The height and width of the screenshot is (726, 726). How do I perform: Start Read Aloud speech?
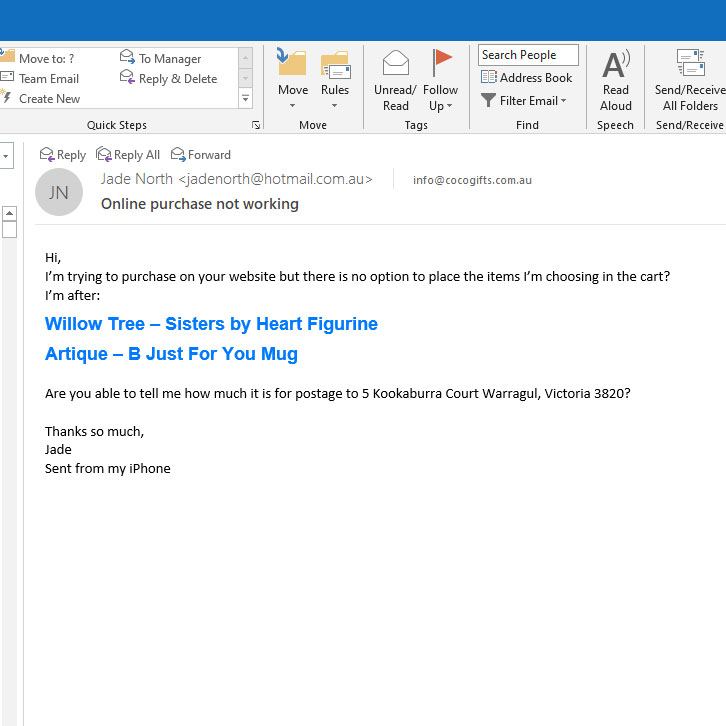click(615, 81)
